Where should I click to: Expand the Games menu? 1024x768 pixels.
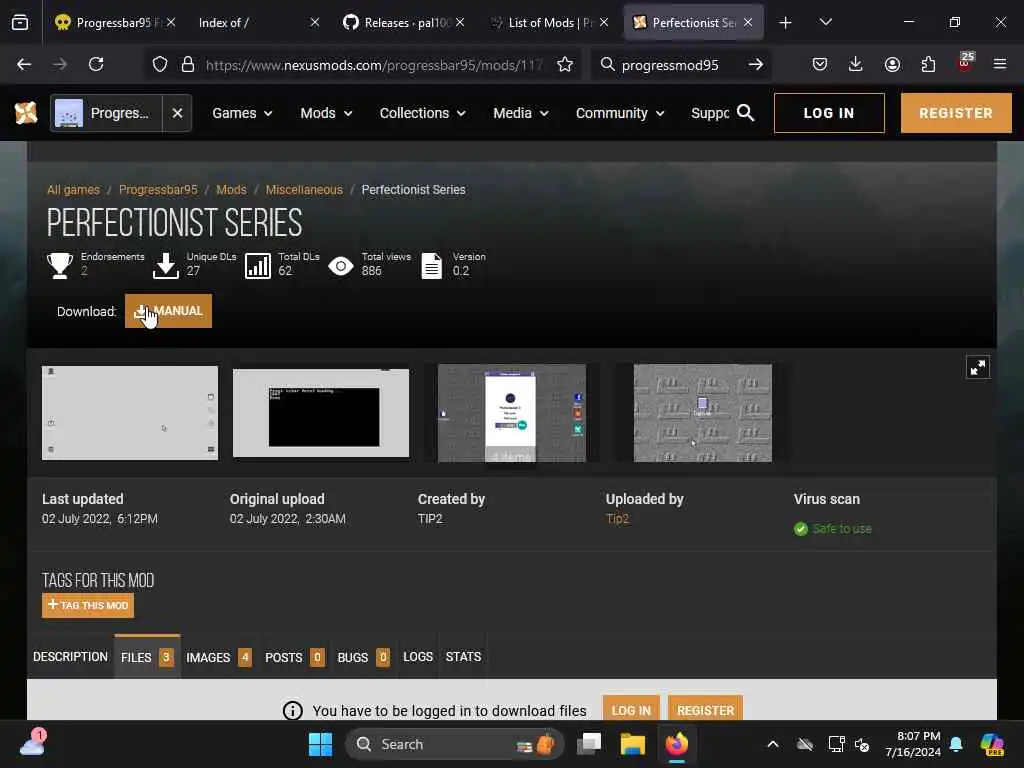click(x=242, y=113)
